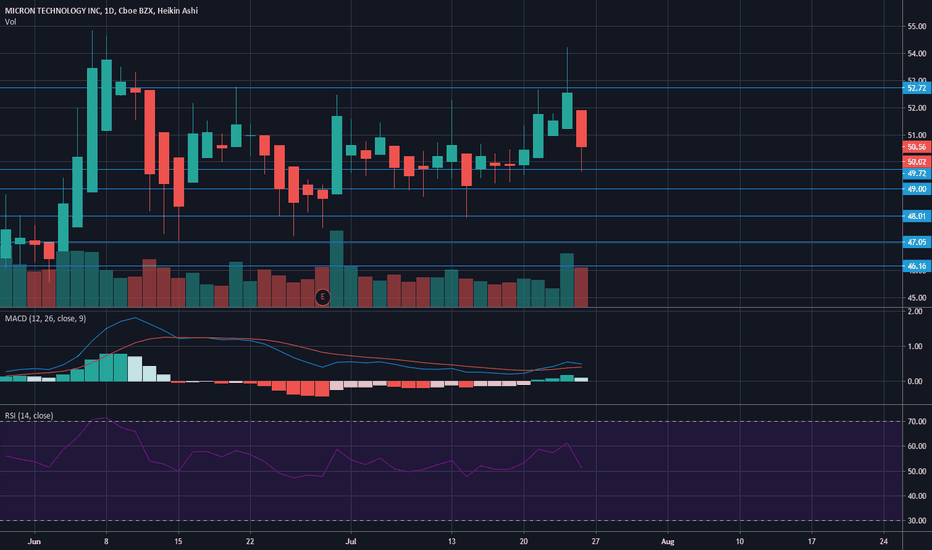Click the 13 date label on time axis

coord(452,542)
